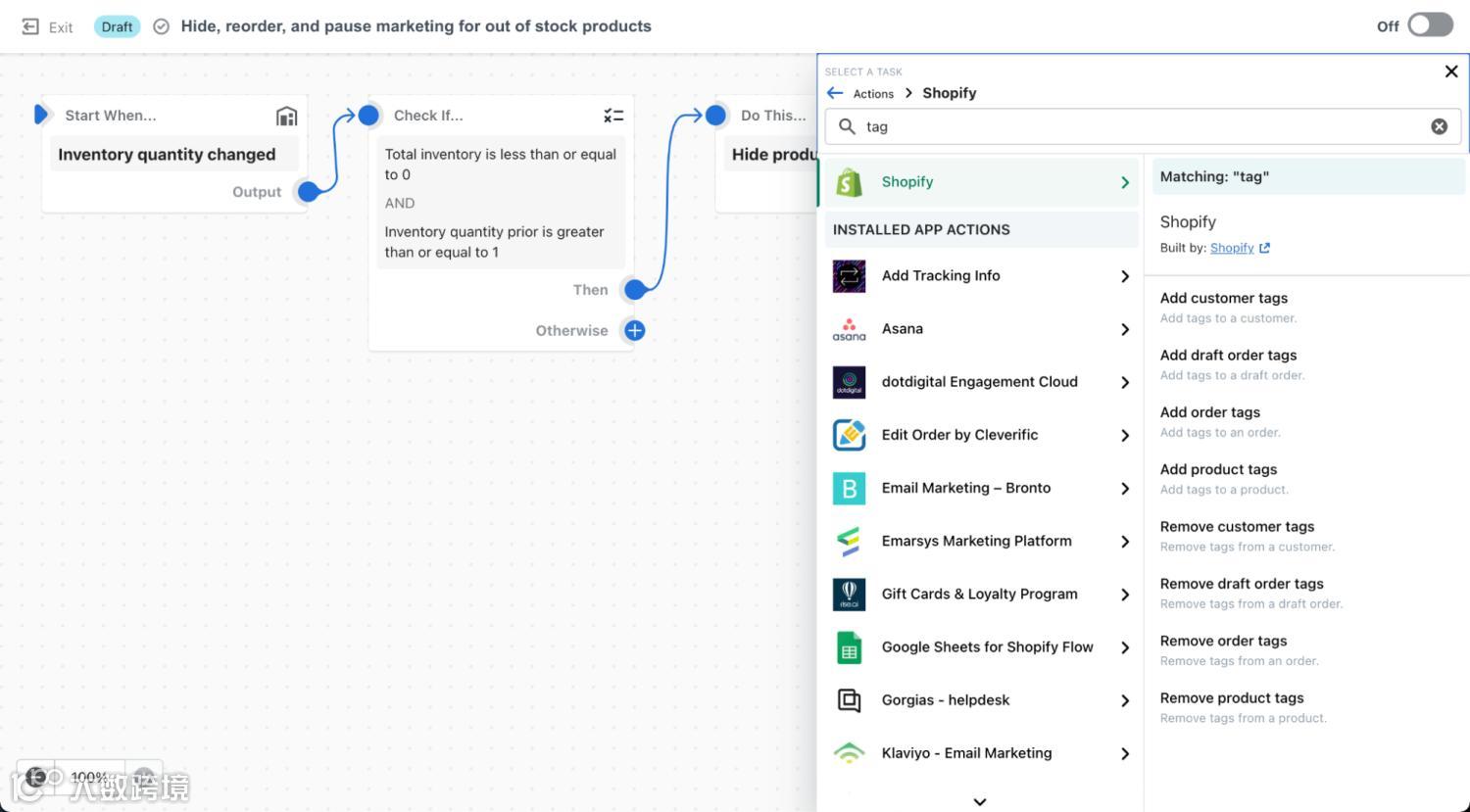1470x812 pixels.
Task: Click the Google Sheets for Shopify Flow icon
Action: 849,646
